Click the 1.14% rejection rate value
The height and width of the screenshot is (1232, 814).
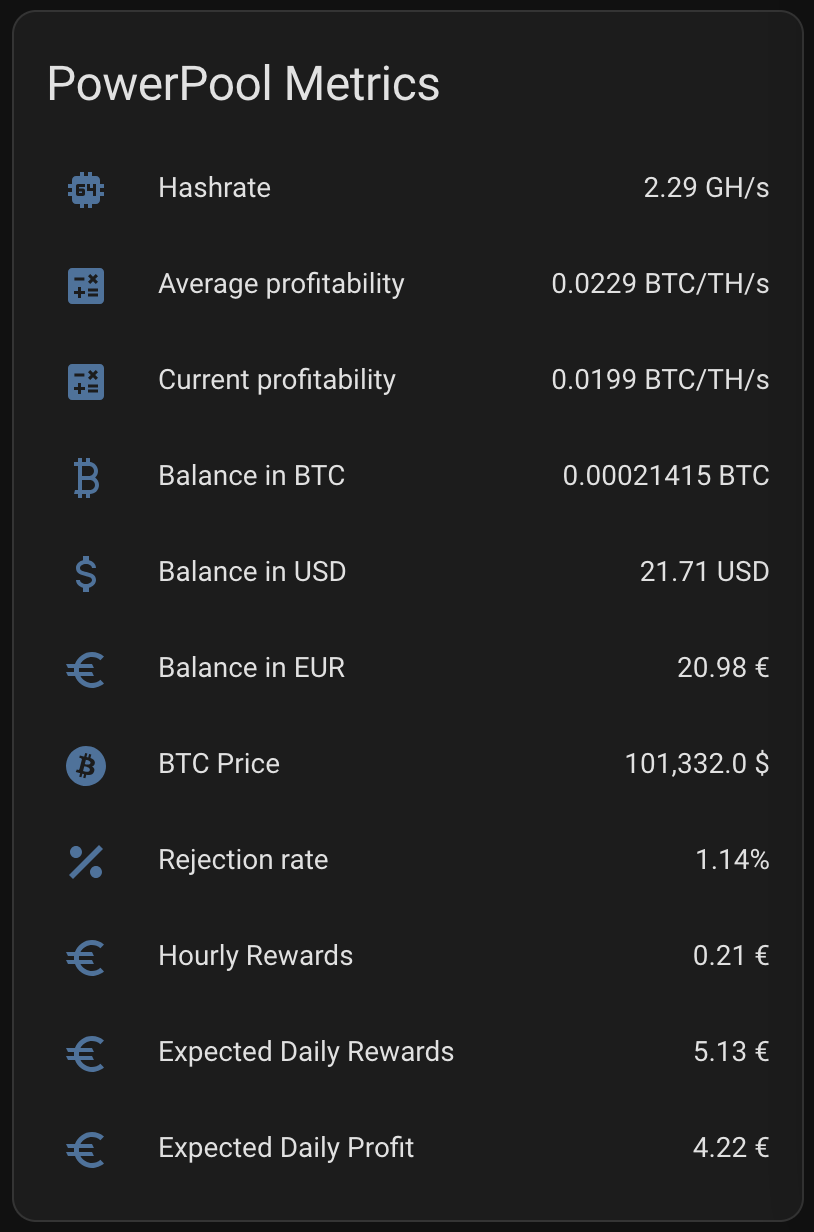[732, 860]
